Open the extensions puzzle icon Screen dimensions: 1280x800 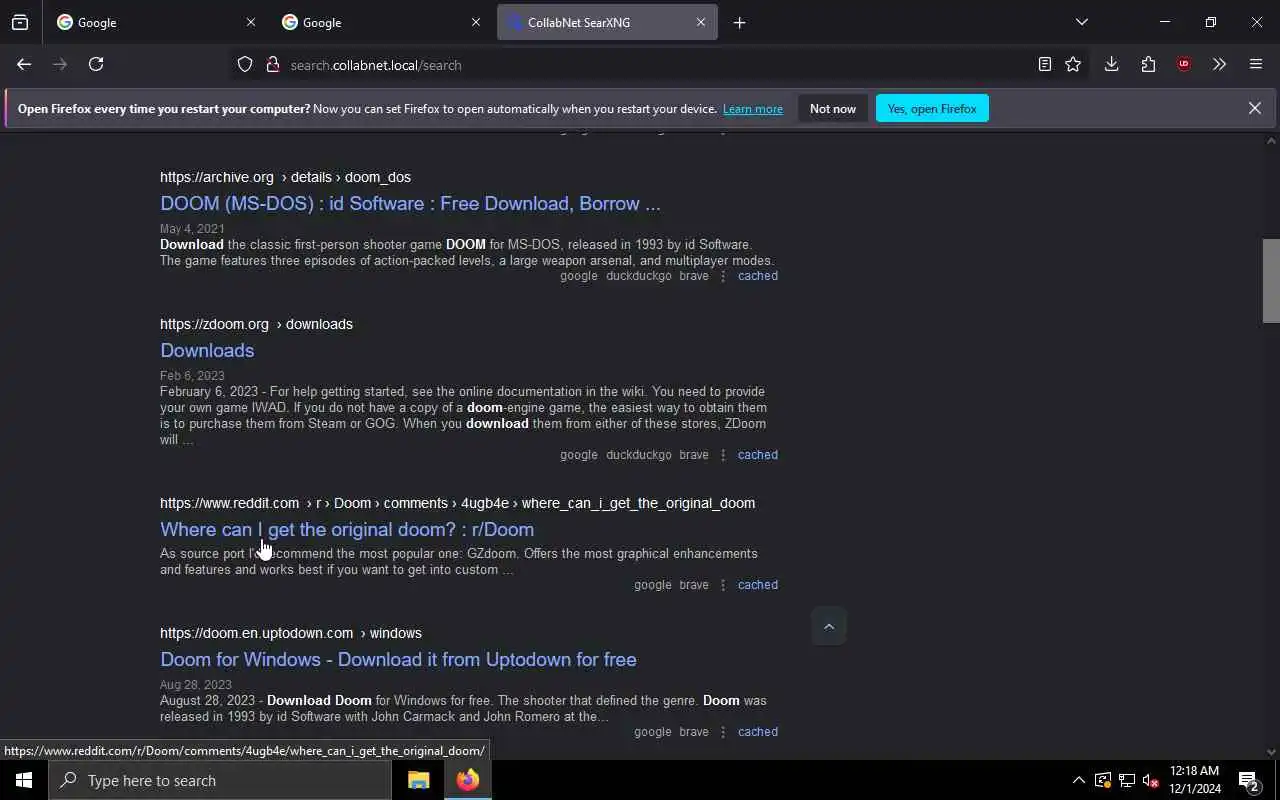[x=1148, y=64]
